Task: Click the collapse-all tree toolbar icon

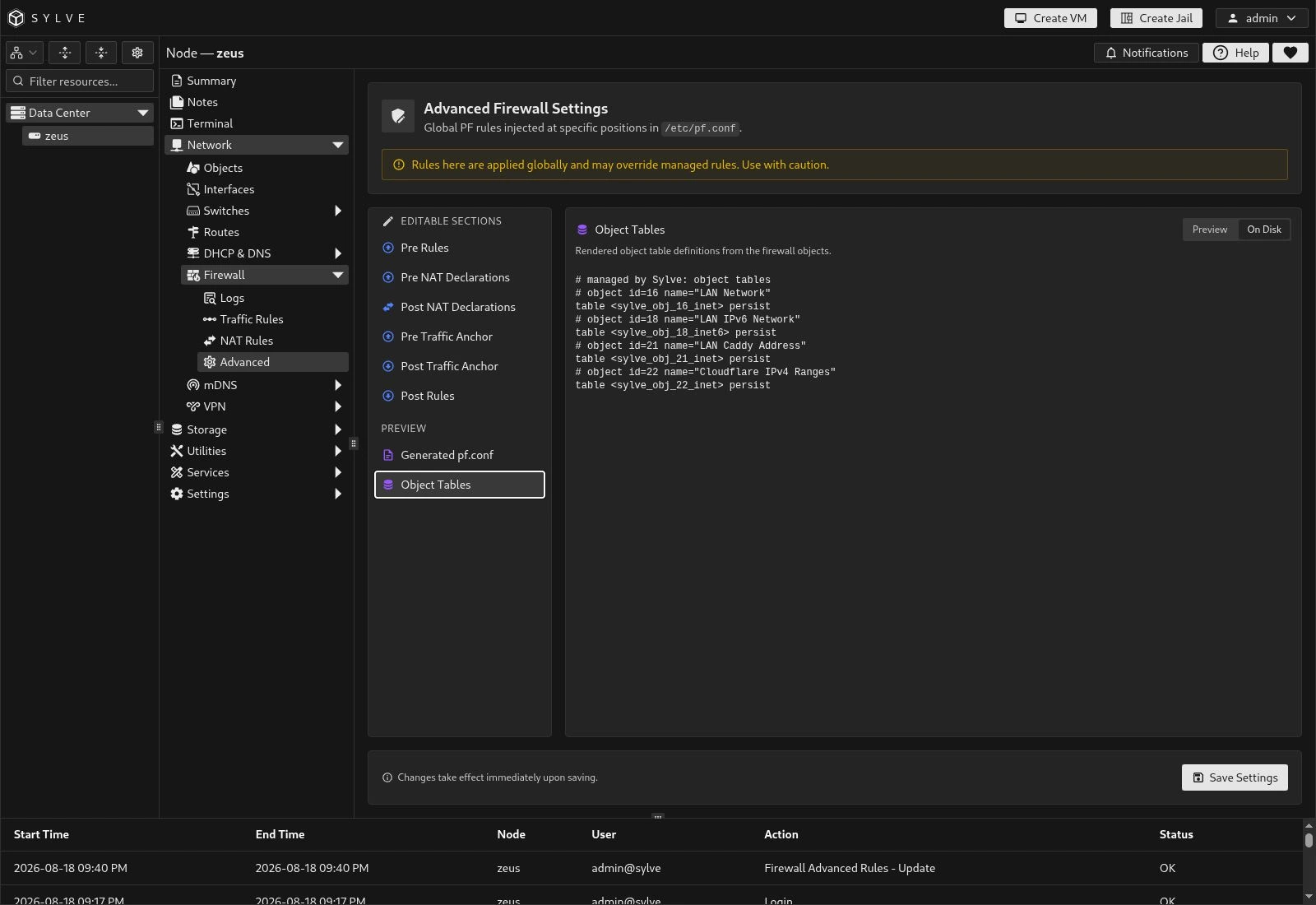Action: pos(101,53)
